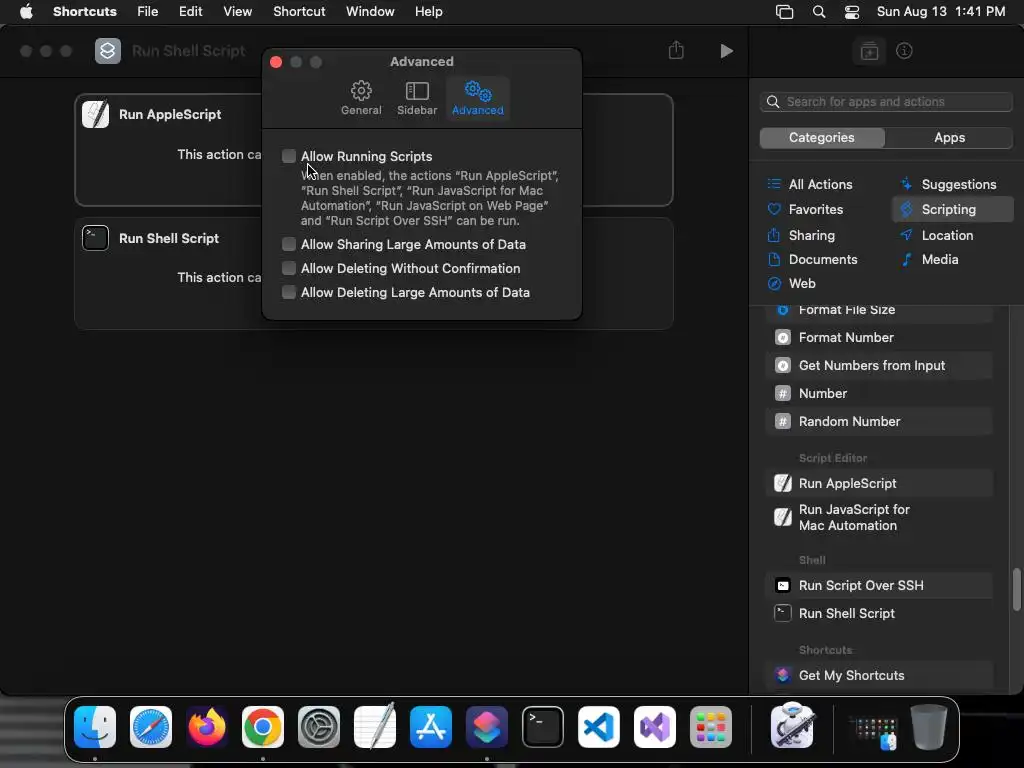Select the Scripting category
1024x768 pixels.
[x=953, y=210]
